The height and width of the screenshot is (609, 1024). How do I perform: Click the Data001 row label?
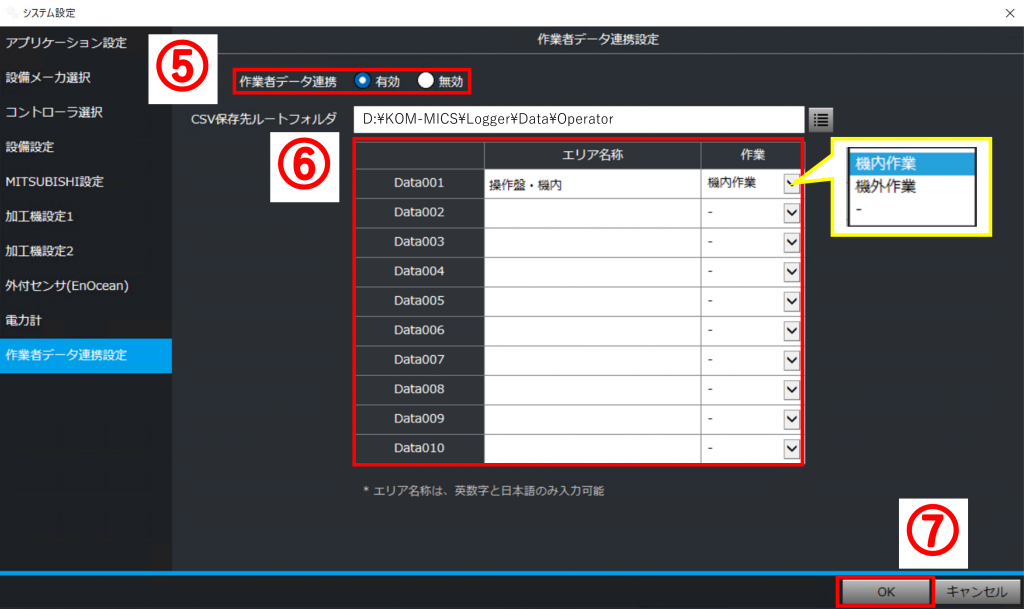point(419,183)
